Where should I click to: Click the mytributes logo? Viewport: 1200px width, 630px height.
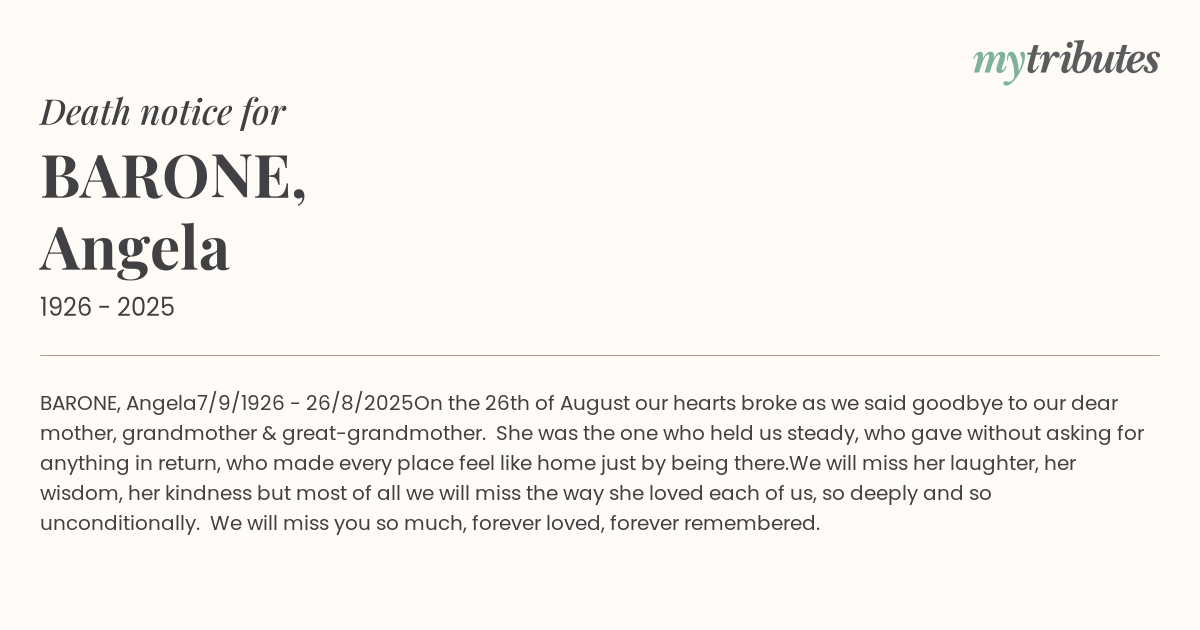[1065, 61]
